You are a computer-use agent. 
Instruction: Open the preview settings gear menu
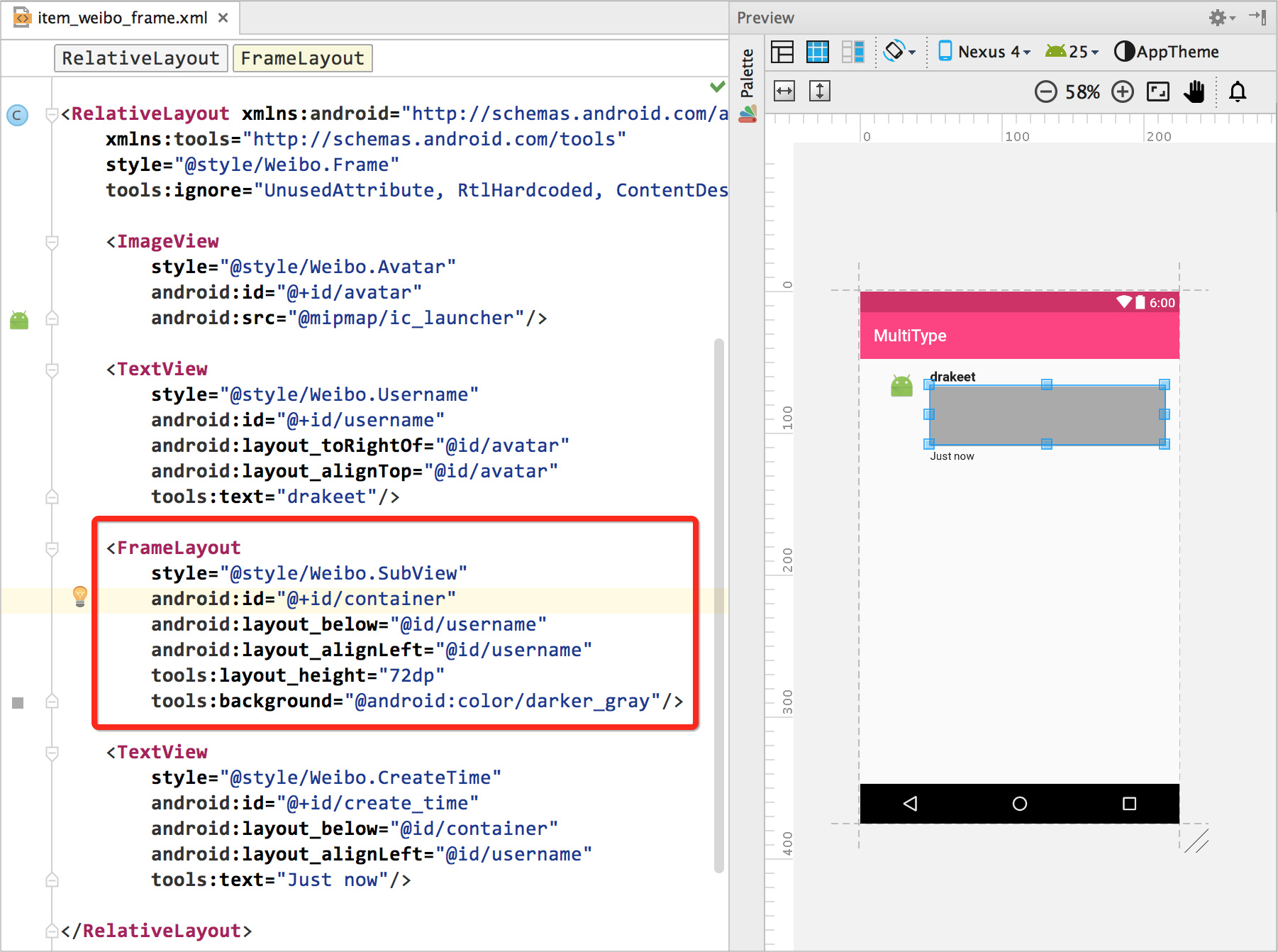(1222, 18)
